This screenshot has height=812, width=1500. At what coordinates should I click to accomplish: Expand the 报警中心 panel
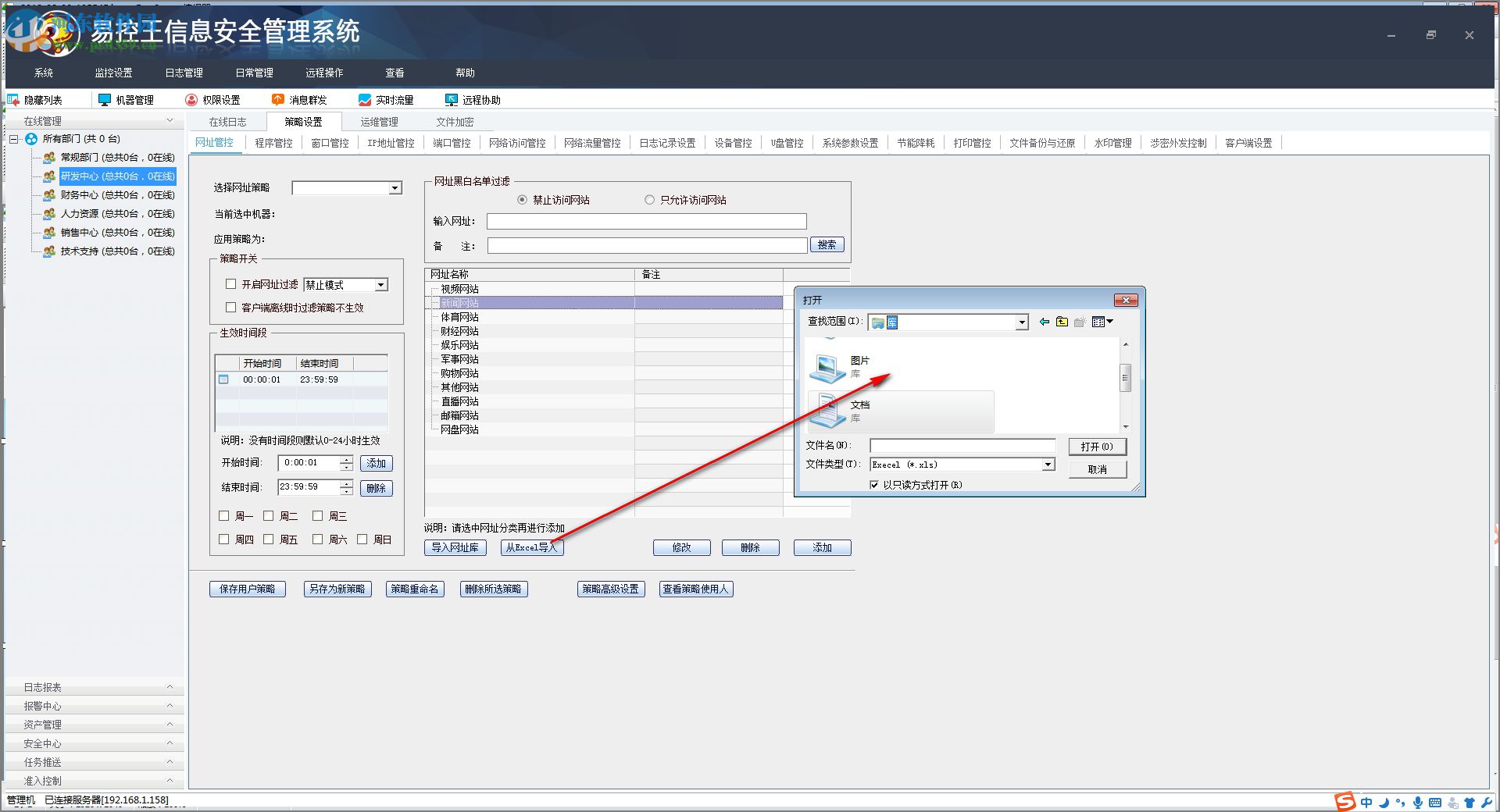[170, 706]
